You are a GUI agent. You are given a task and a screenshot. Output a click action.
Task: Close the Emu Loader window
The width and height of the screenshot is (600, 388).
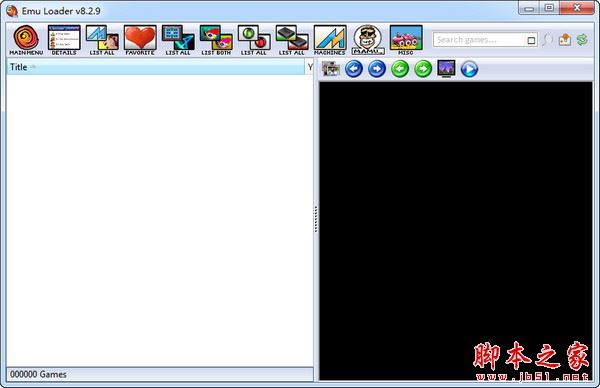click(x=577, y=8)
